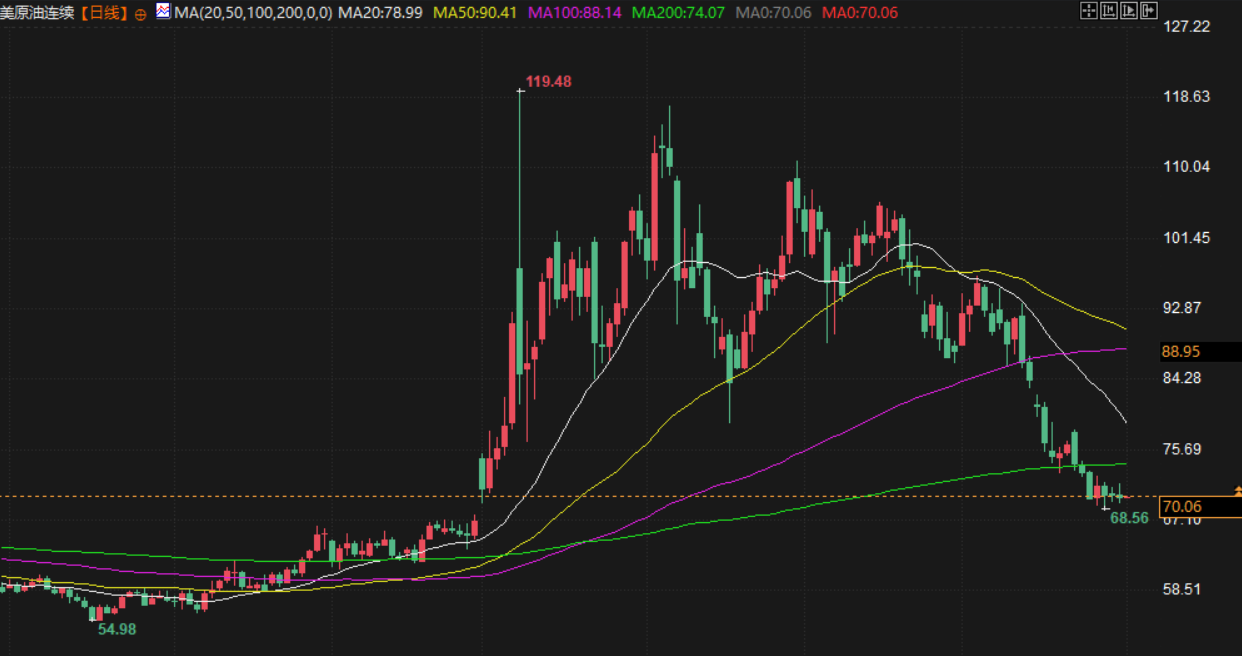
Task: Open MA(20,50,100,200,0,0) parameter settings
Action: [x=253, y=13]
